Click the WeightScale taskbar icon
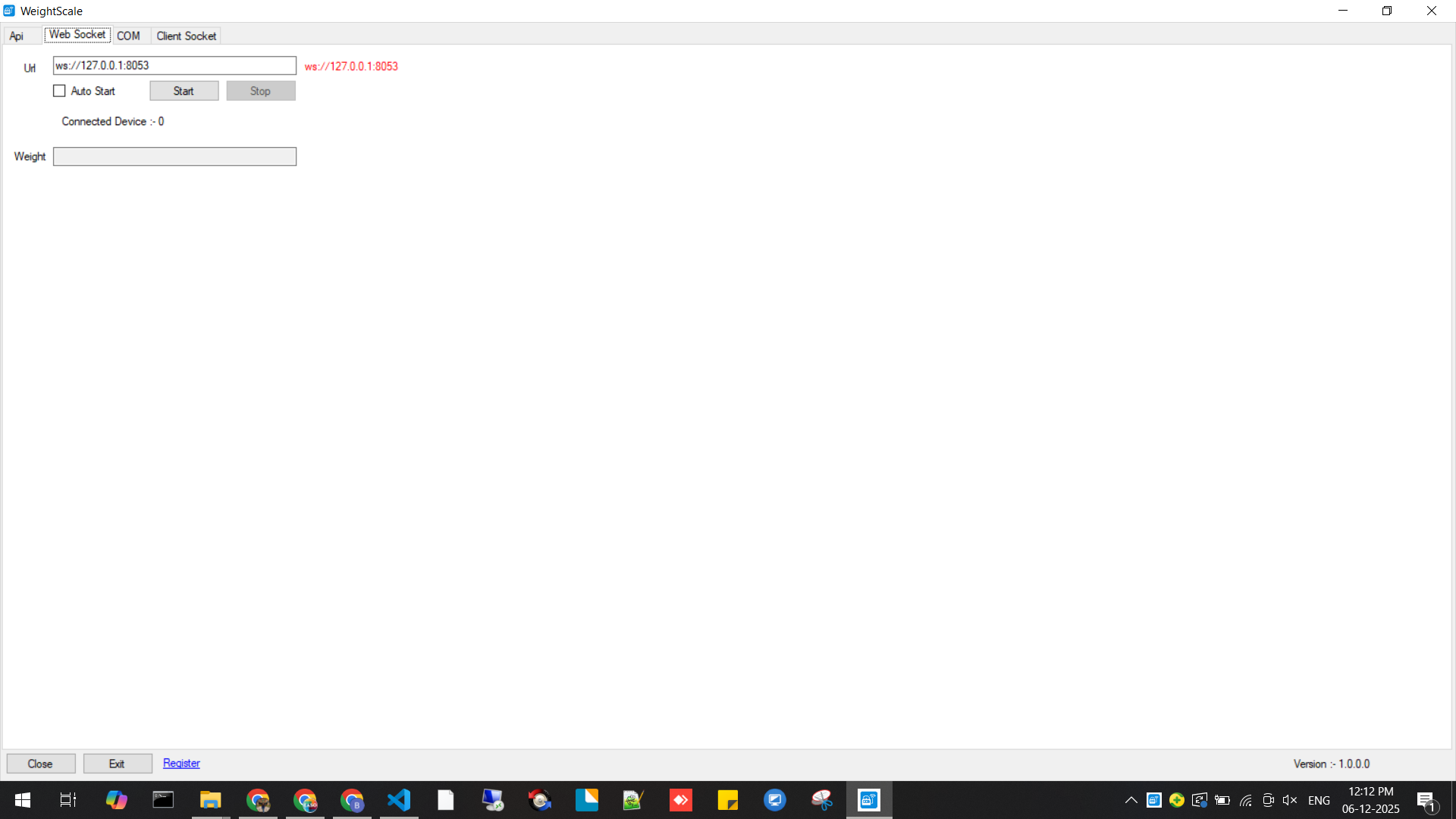The image size is (1456, 819). click(x=869, y=800)
